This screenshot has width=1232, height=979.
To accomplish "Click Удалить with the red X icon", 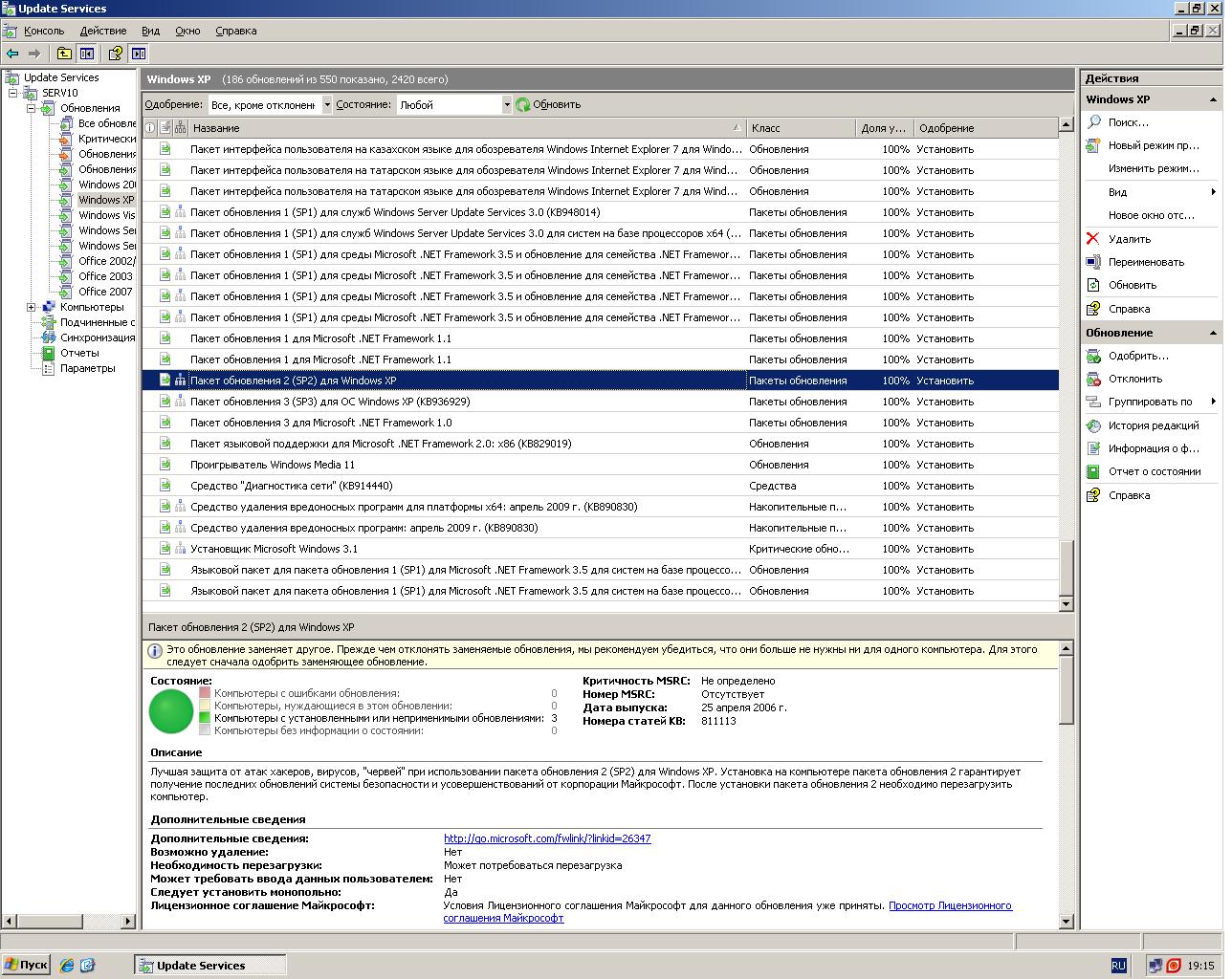I will [1129, 239].
